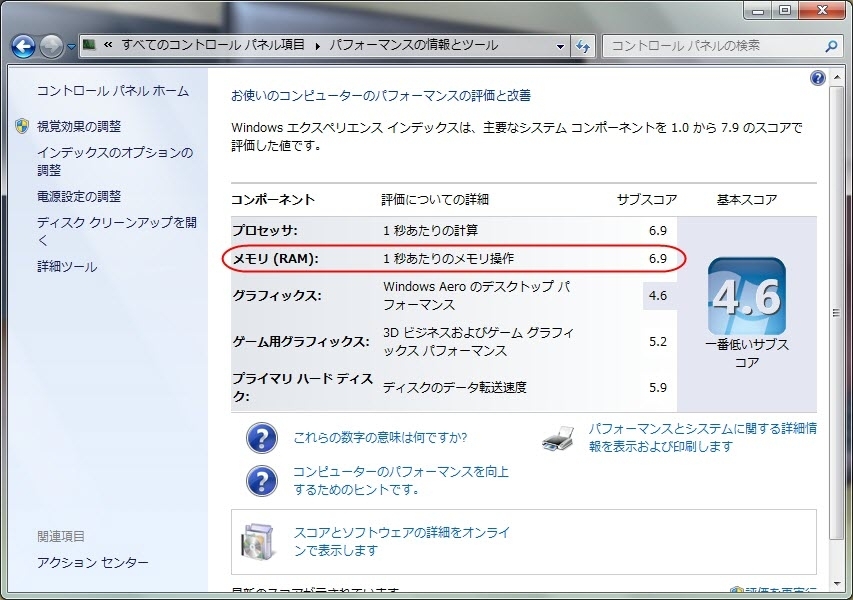Select パフォーマンスの情報とツール breadcrumb item

pos(412,46)
